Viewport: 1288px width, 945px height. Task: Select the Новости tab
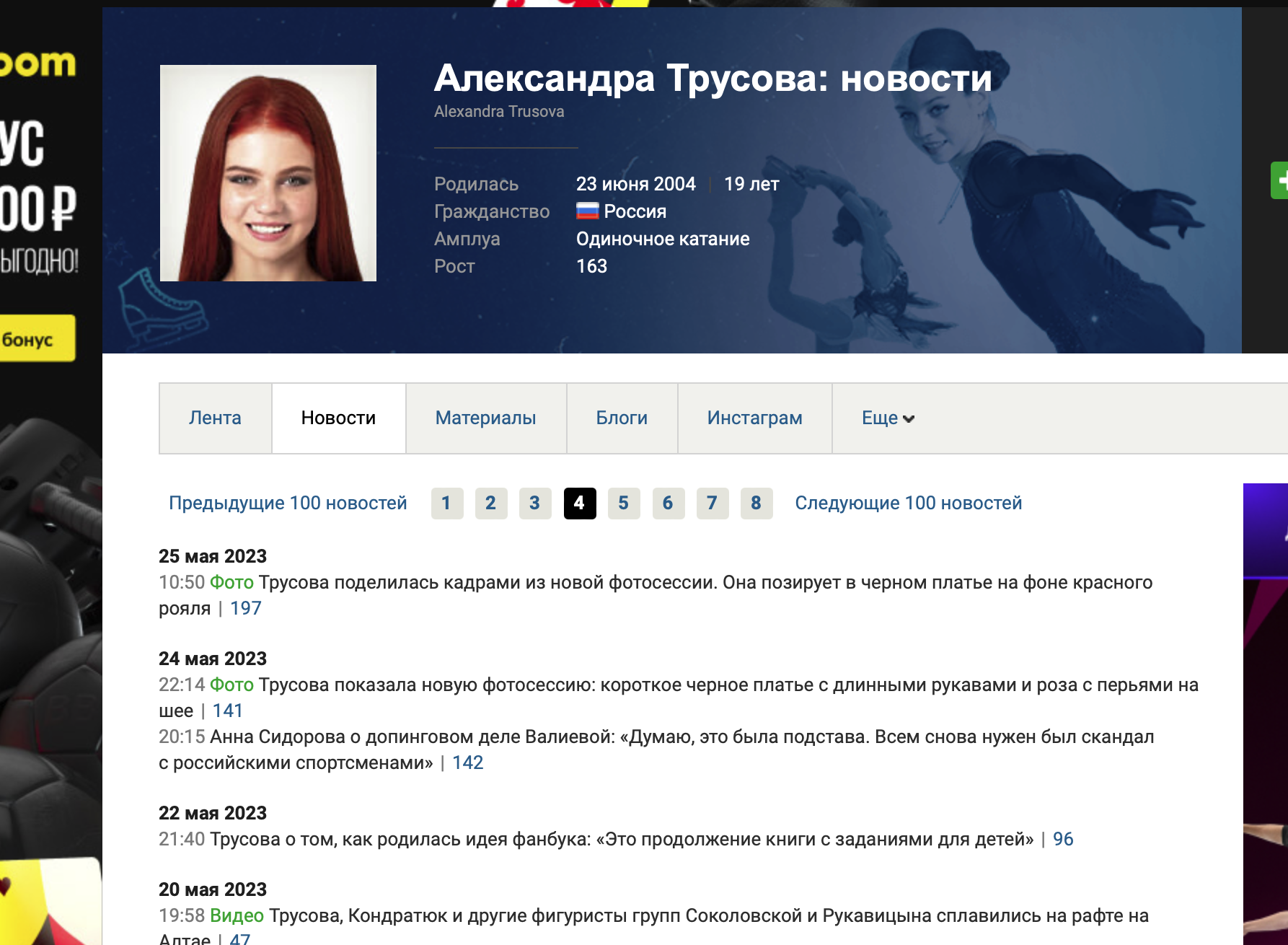pos(338,418)
